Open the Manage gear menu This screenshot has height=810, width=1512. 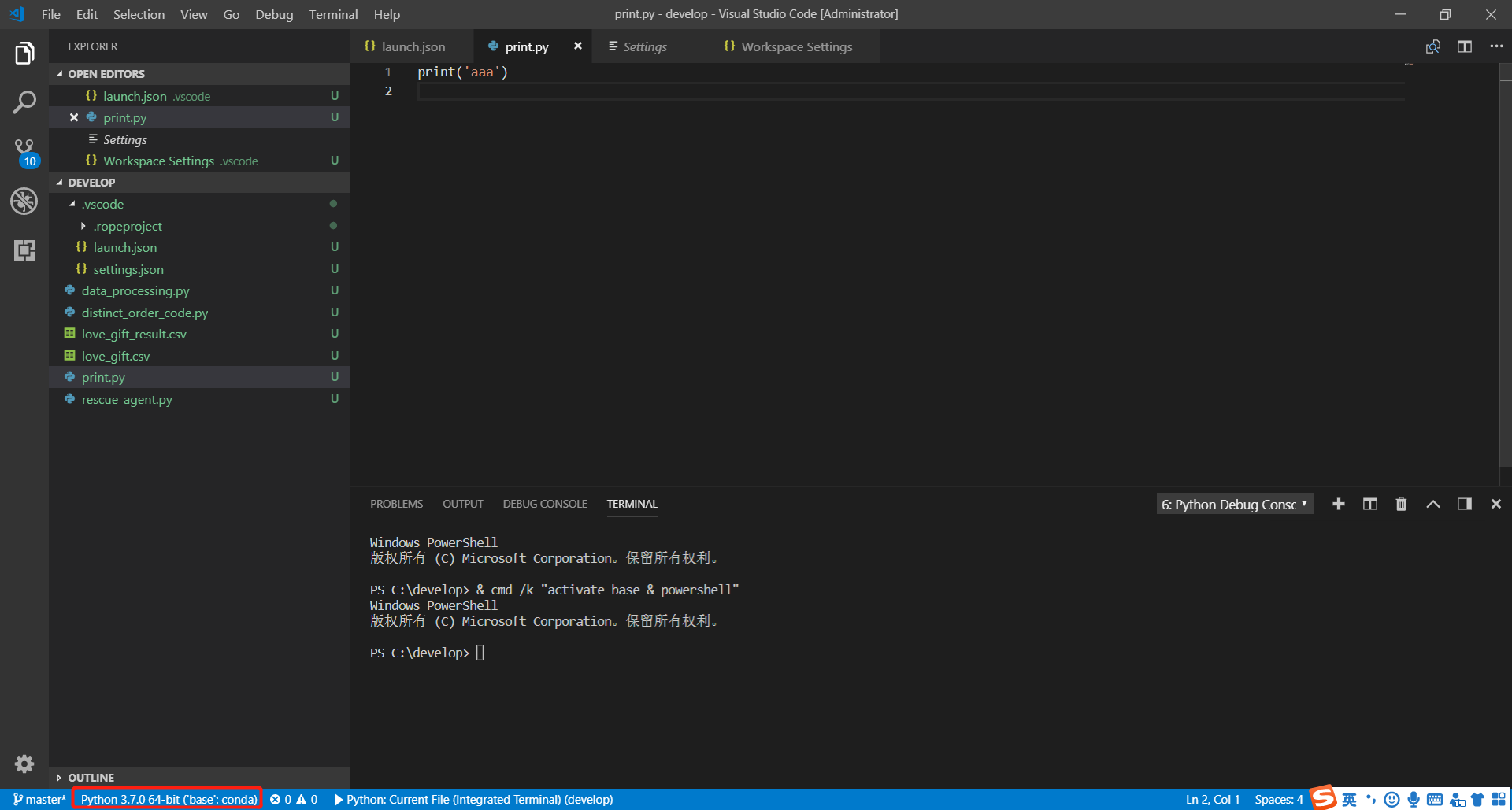tap(24, 764)
